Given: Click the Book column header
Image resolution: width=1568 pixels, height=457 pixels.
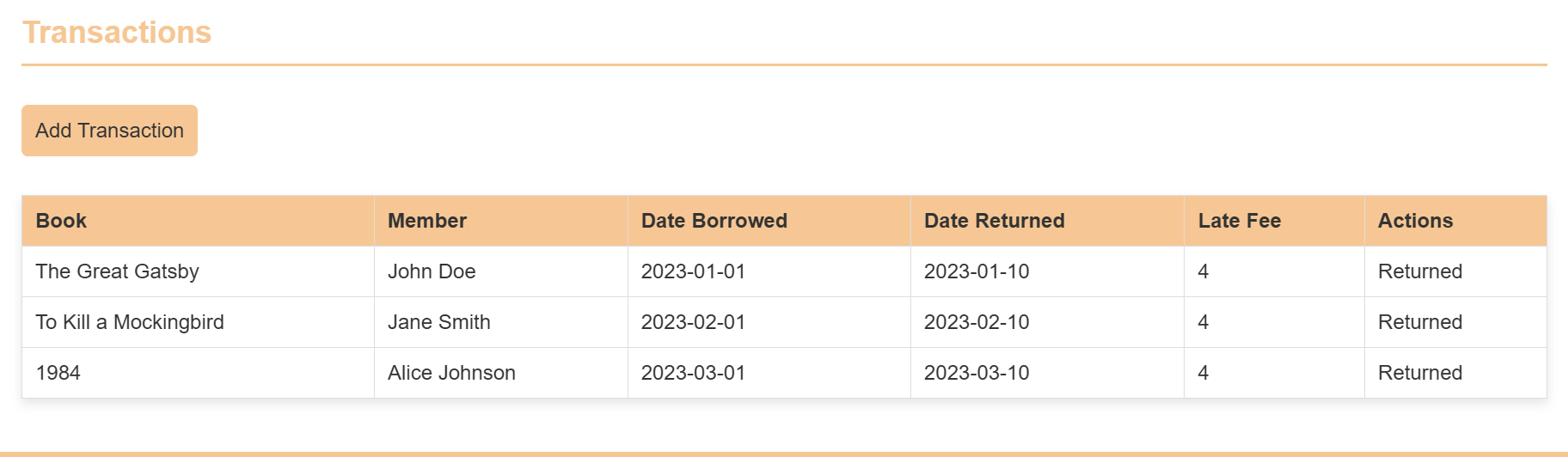Looking at the screenshot, I should click(61, 221).
